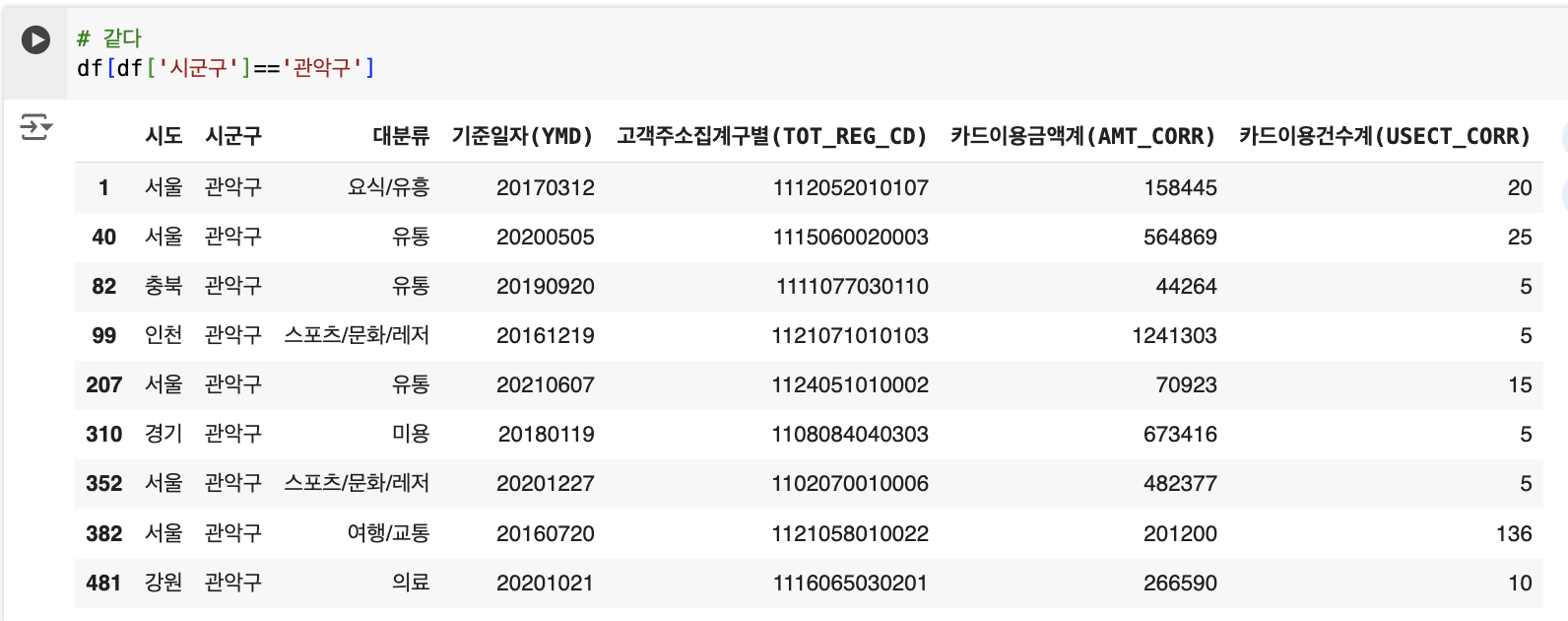The width and height of the screenshot is (1568, 621).
Task: Click row index 40
Action: [x=103, y=237]
